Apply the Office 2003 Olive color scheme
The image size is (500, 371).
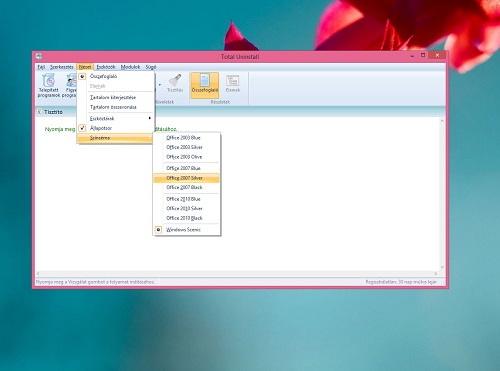pos(187,157)
